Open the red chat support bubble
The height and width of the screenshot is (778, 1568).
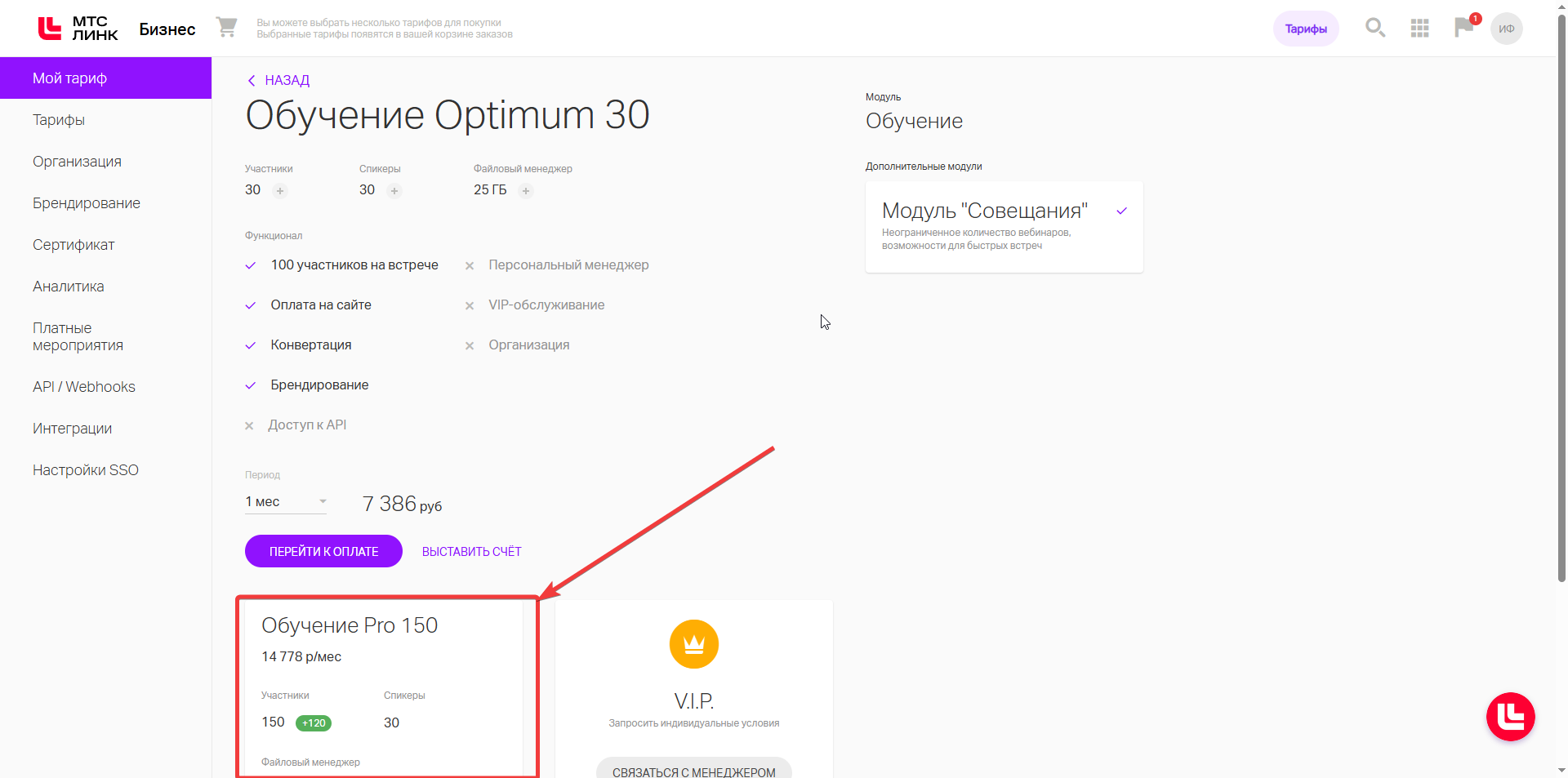click(x=1511, y=717)
